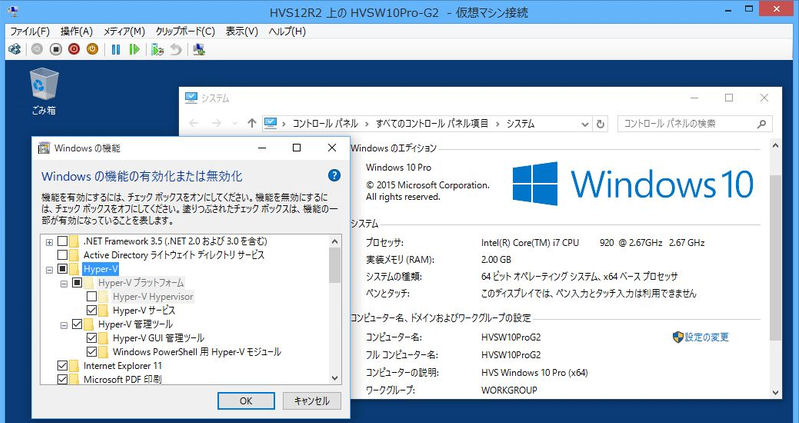Click the search magnifier in control panel search
The height and width of the screenshot is (423, 799).
[762, 124]
